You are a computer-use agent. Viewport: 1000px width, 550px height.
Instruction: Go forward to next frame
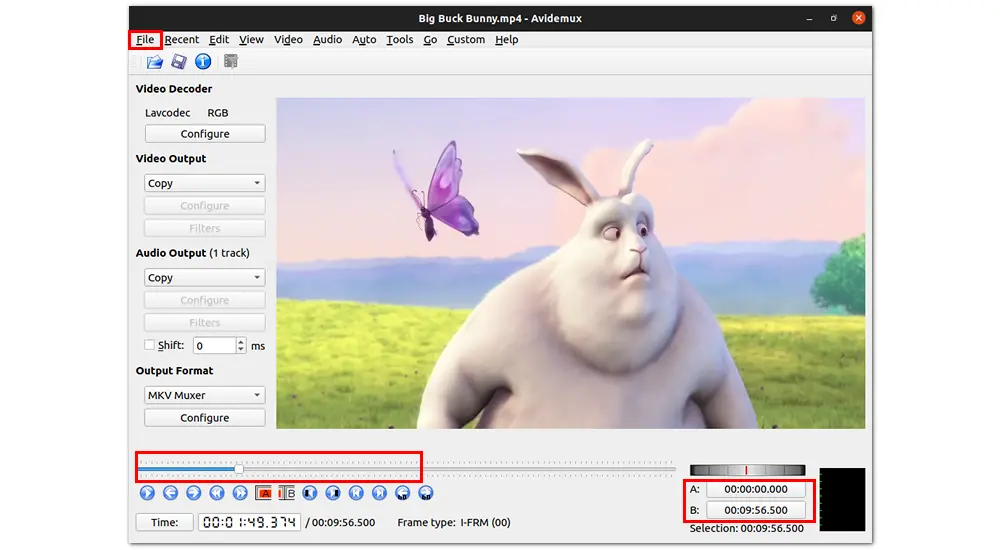click(x=194, y=493)
